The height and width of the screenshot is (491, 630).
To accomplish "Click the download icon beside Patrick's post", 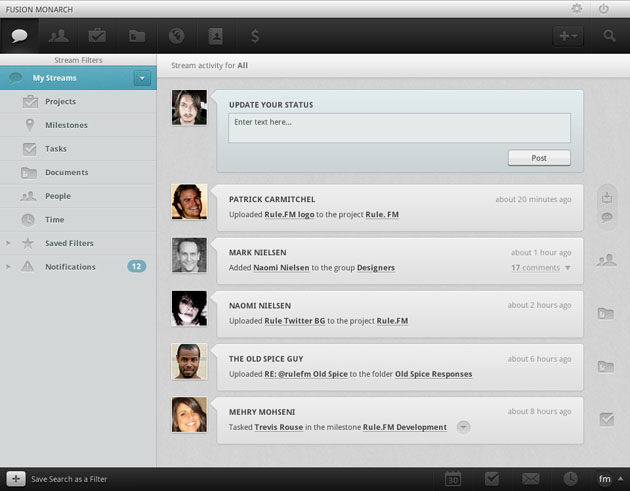I will click(x=607, y=197).
